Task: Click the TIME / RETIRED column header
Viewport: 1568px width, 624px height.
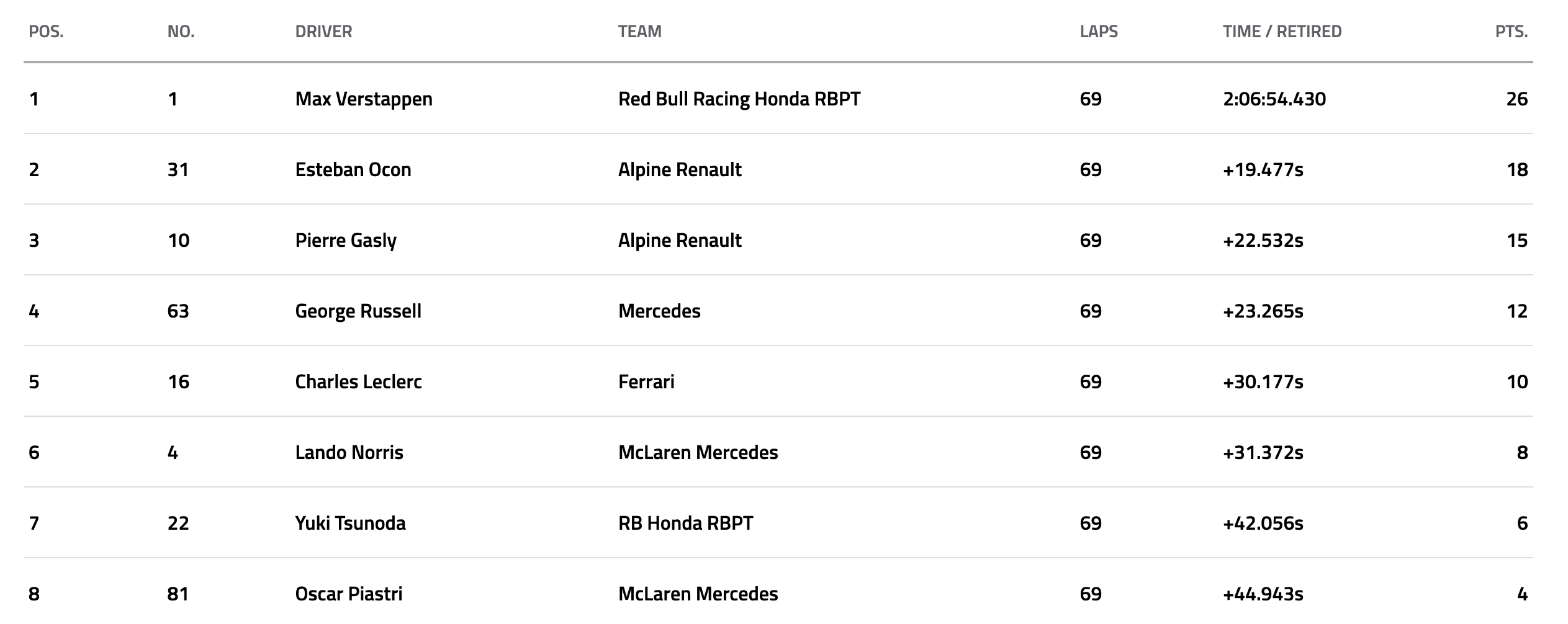Action: [x=1282, y=32]
